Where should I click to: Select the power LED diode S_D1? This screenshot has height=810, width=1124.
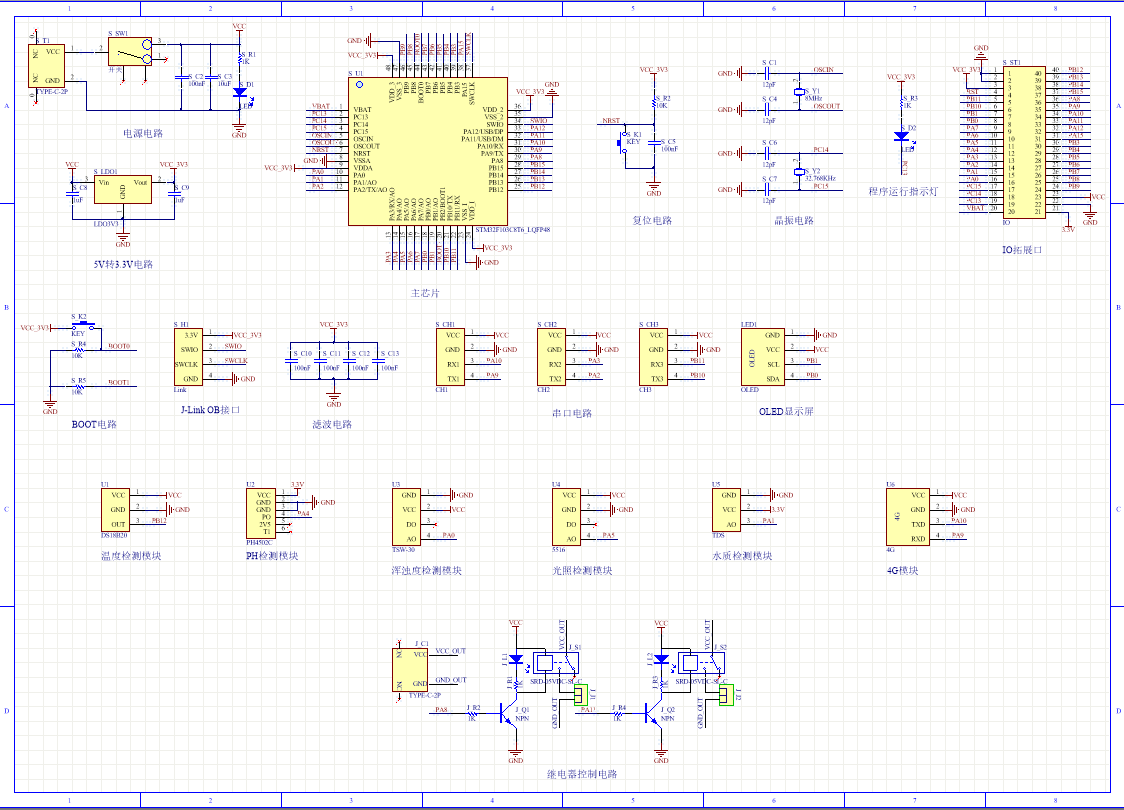pos(239,93)
